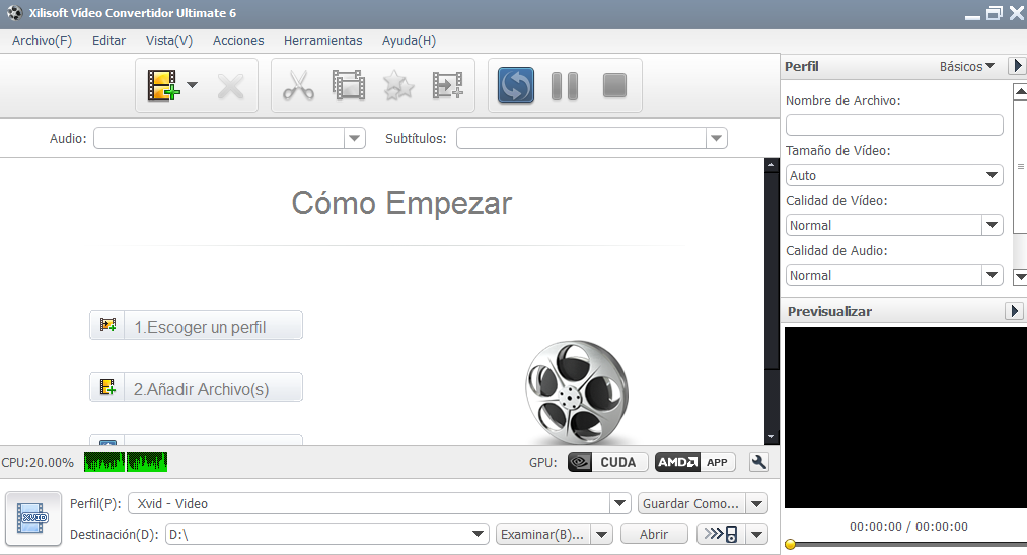Click the icon on Escoger un perfil
This screenshot has height=555, width=1027.
(107, 325)
